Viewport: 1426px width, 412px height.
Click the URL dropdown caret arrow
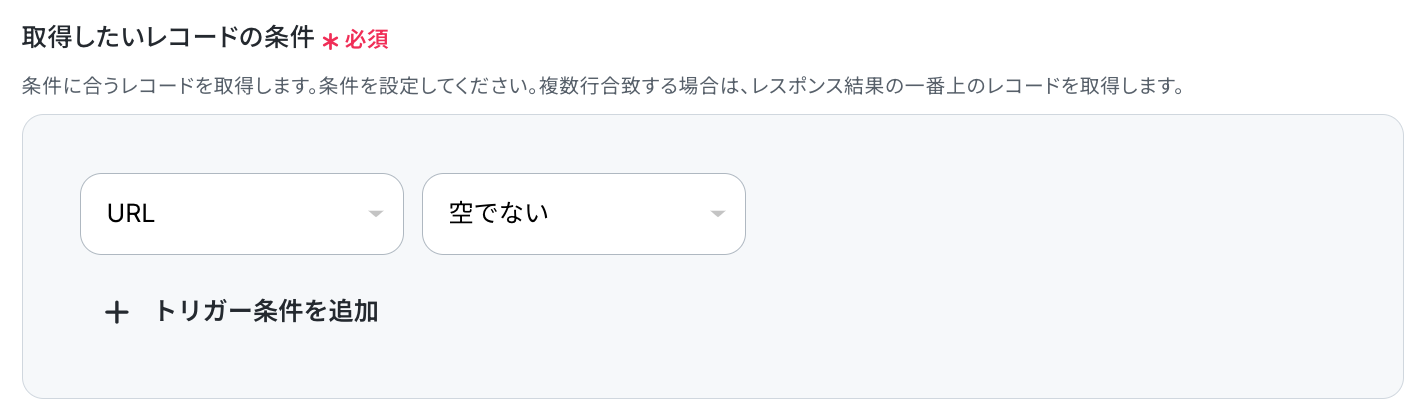pyautogui.click(x=375, y=214)
